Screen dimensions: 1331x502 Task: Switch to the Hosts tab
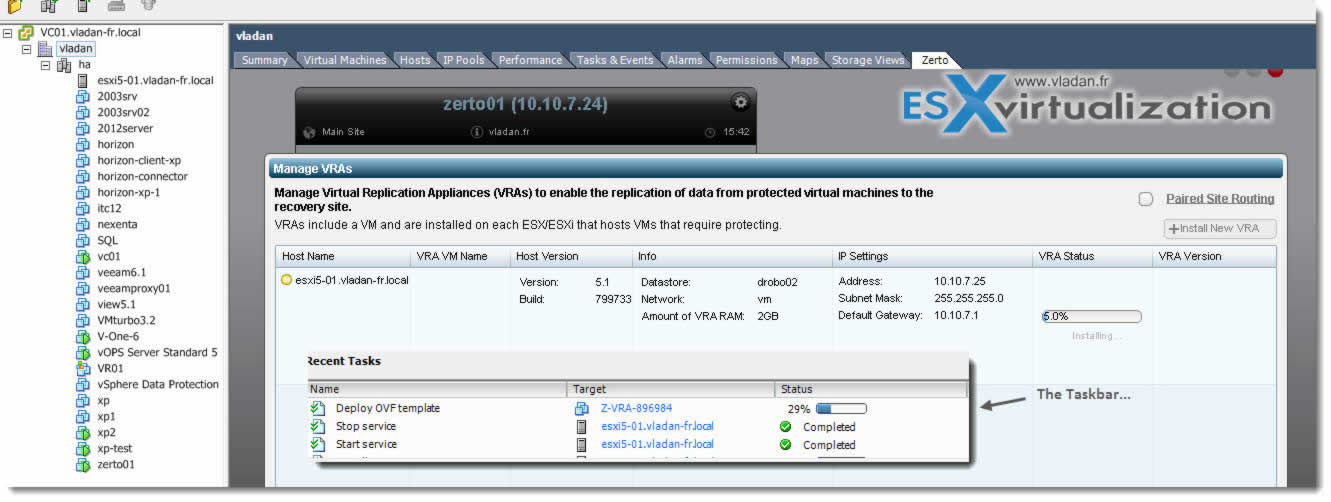pyautogui.click(x=415, y=60)
